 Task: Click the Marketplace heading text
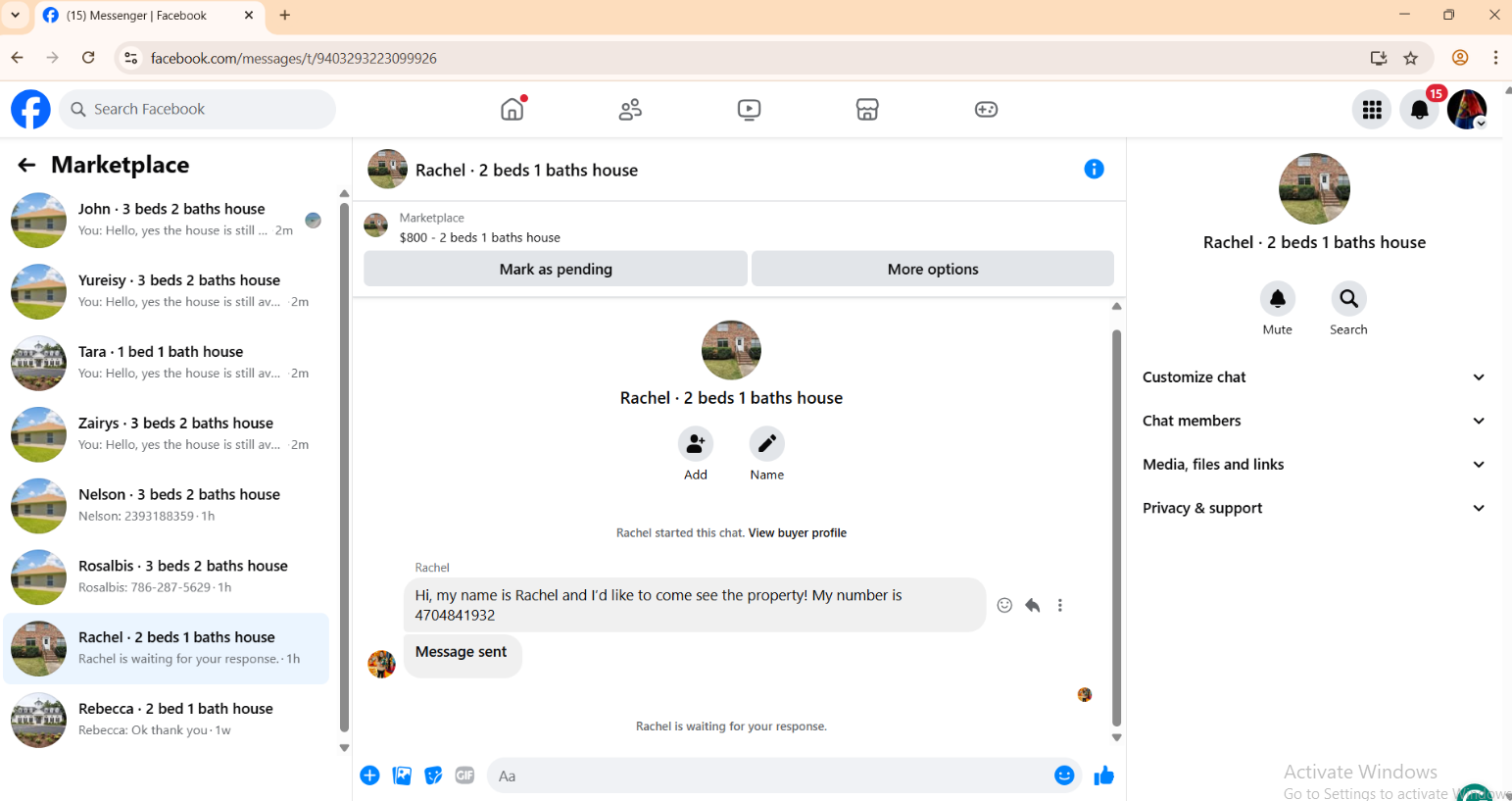point(121,165)
